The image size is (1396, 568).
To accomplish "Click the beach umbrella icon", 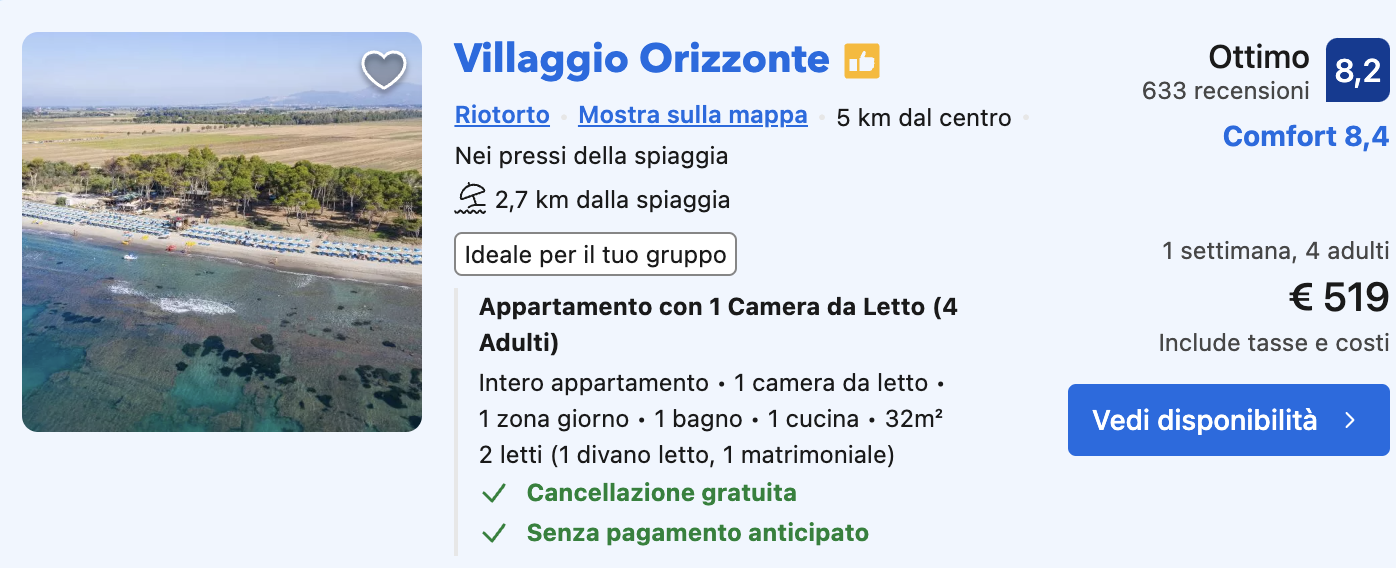I will tap(470, 199).
